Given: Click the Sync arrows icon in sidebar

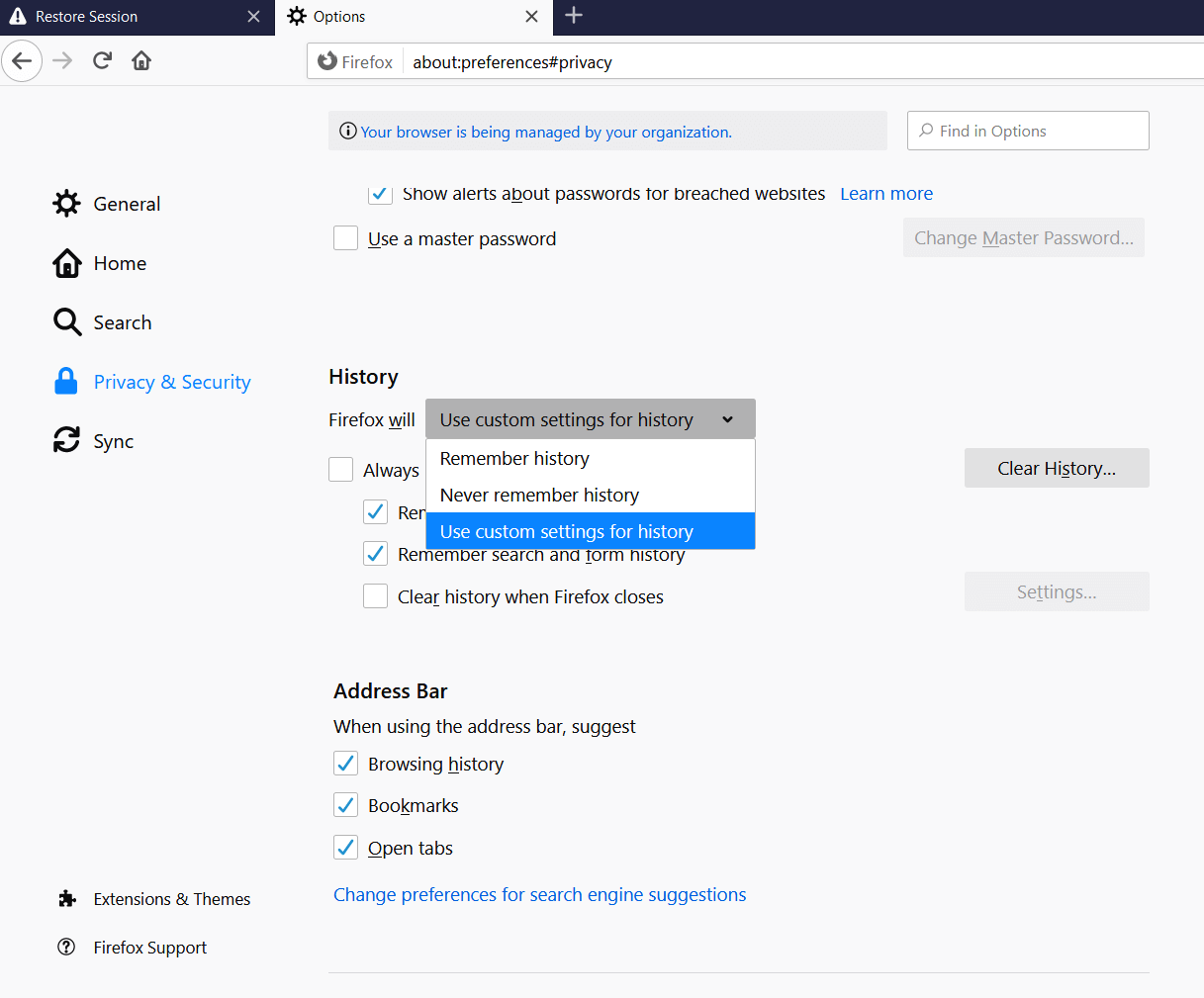Looking at the screenshot, I should [x=67, y=440].
